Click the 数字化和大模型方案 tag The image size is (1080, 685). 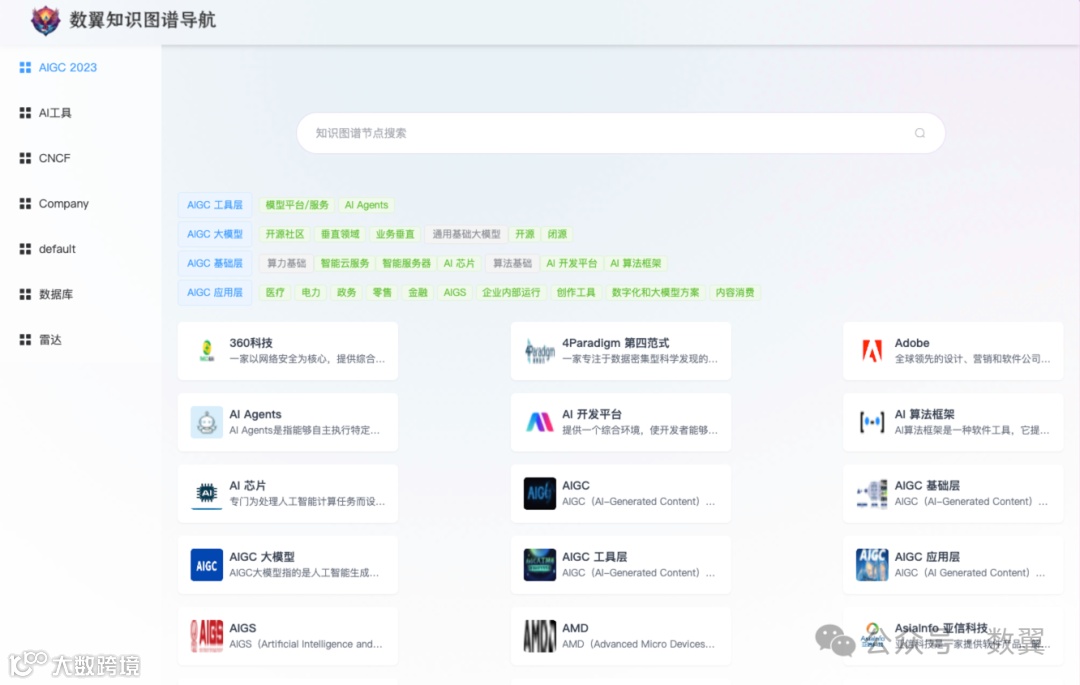coord(655,293)
